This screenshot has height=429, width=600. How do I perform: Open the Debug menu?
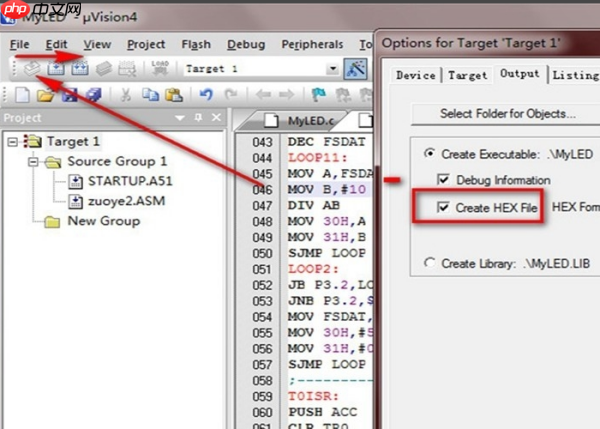click(246, 44)
